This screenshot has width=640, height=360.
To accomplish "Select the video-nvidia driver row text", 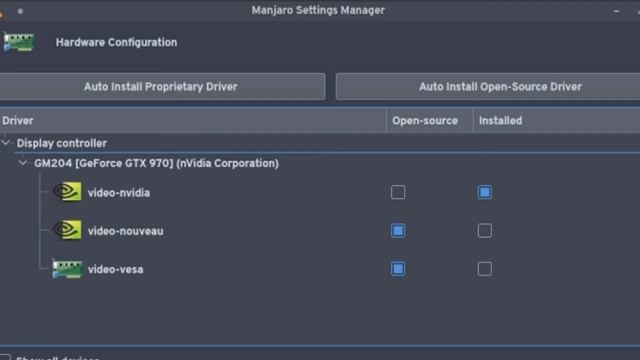I will point(119,193).
